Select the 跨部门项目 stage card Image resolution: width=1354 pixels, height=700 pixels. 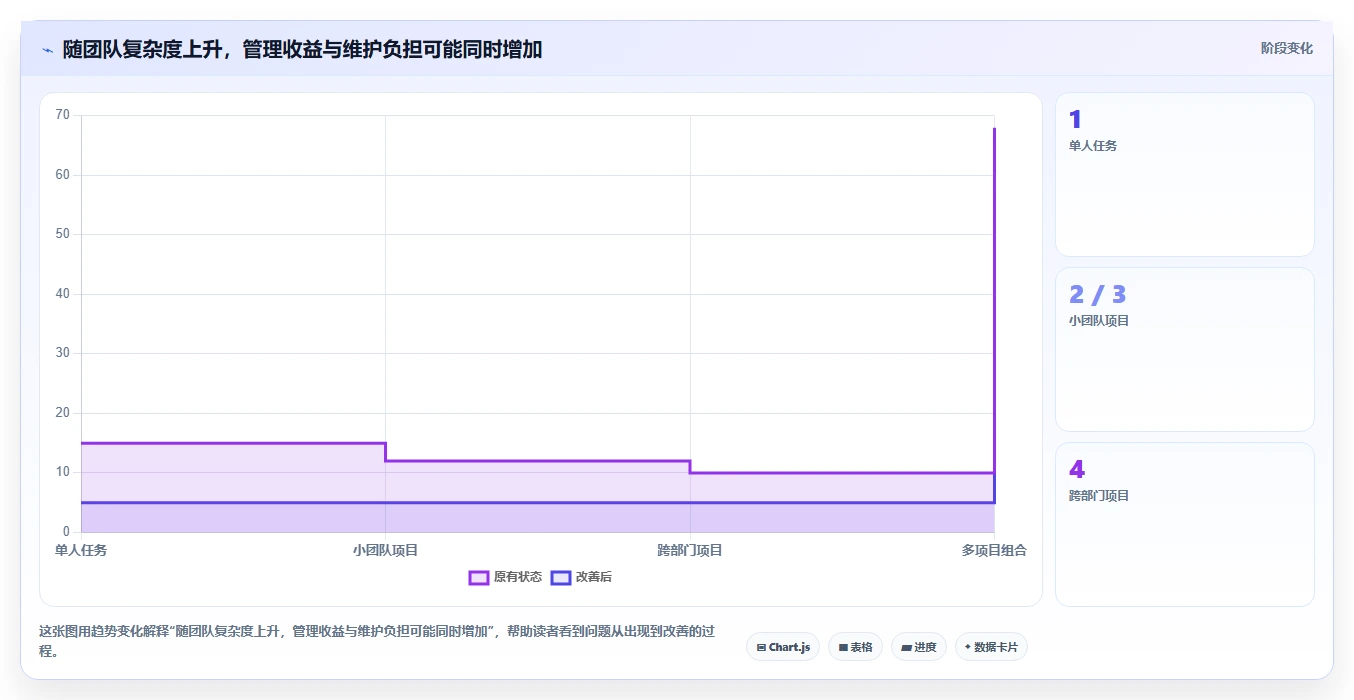(1184, 524)
